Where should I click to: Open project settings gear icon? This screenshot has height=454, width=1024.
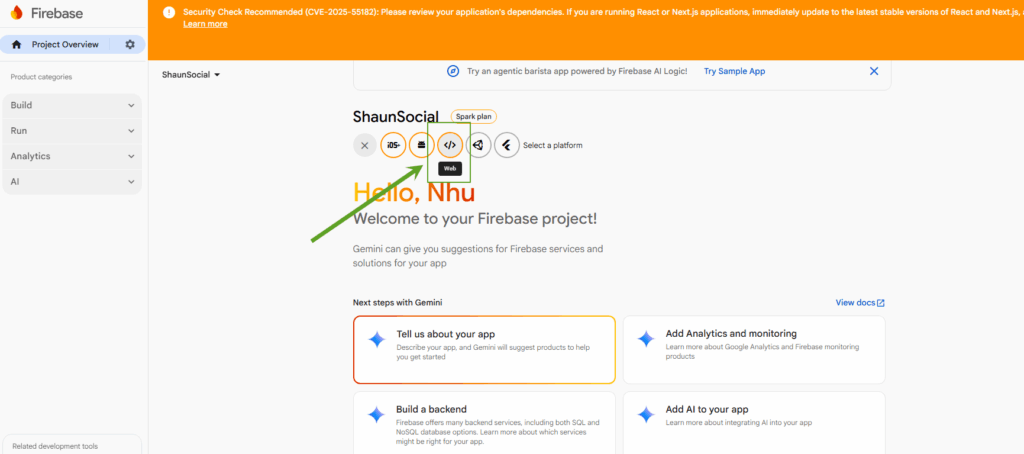click(130, 45)
